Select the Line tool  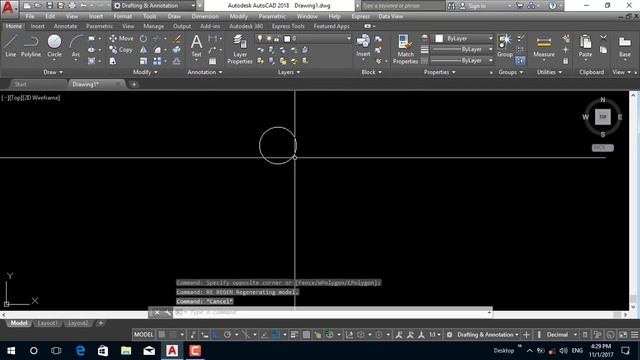click(x=11, y=45)
